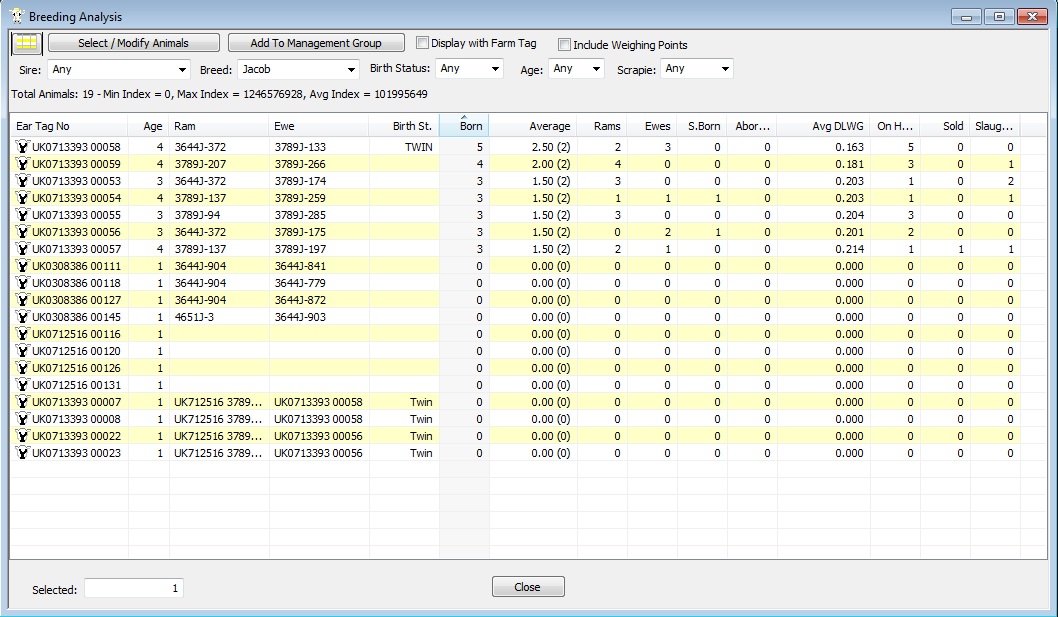Viewport: 1058px width, 617px height.
Task: Click sheep icon for UK0713393 00007
Action: (22, 402)
